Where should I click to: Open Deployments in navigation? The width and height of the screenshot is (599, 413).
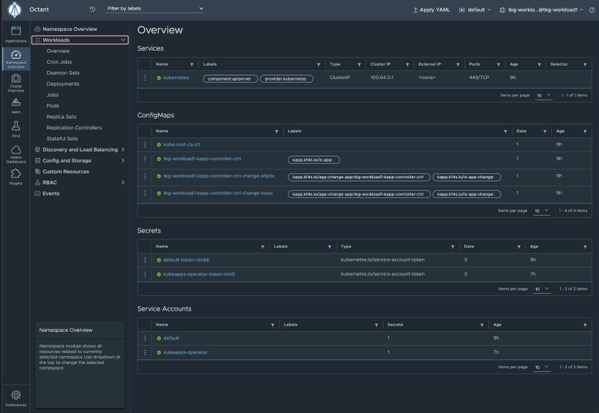(x=63, y=84)
